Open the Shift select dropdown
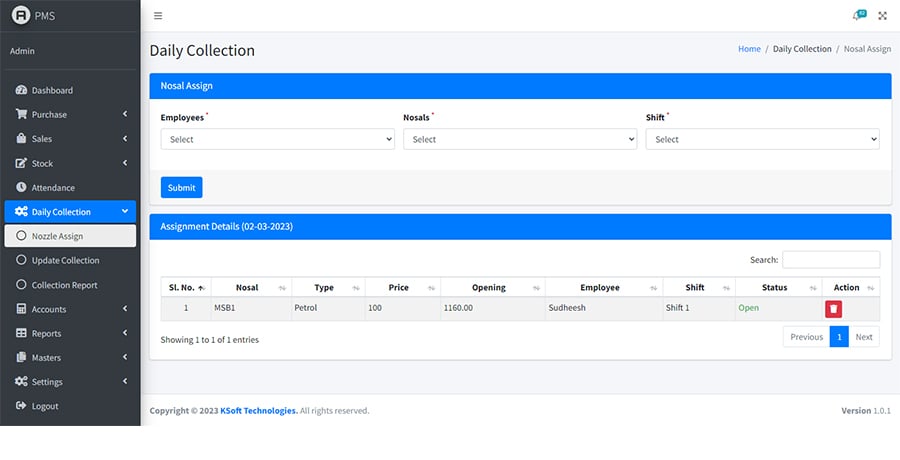The width and height of the screenshot is (900, 460). (x=762, y=140)
